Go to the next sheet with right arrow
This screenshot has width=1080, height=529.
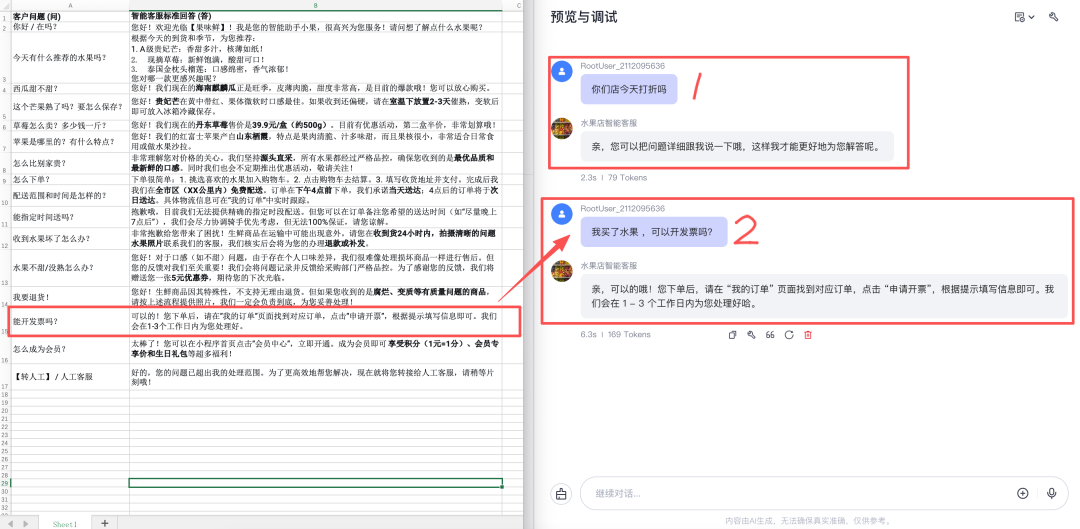[27, 523]
